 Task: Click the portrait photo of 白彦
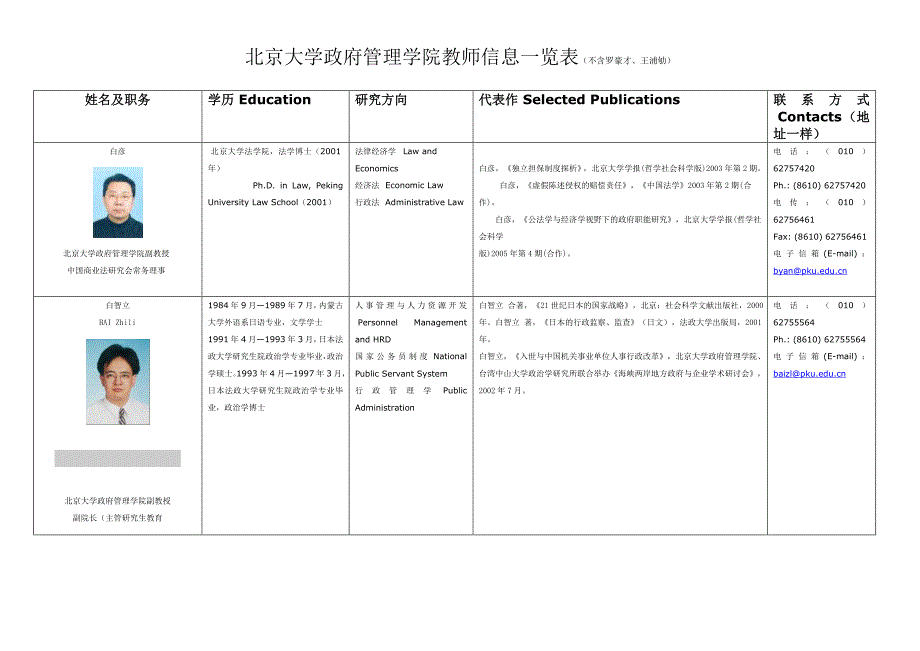tap(118, 202)
